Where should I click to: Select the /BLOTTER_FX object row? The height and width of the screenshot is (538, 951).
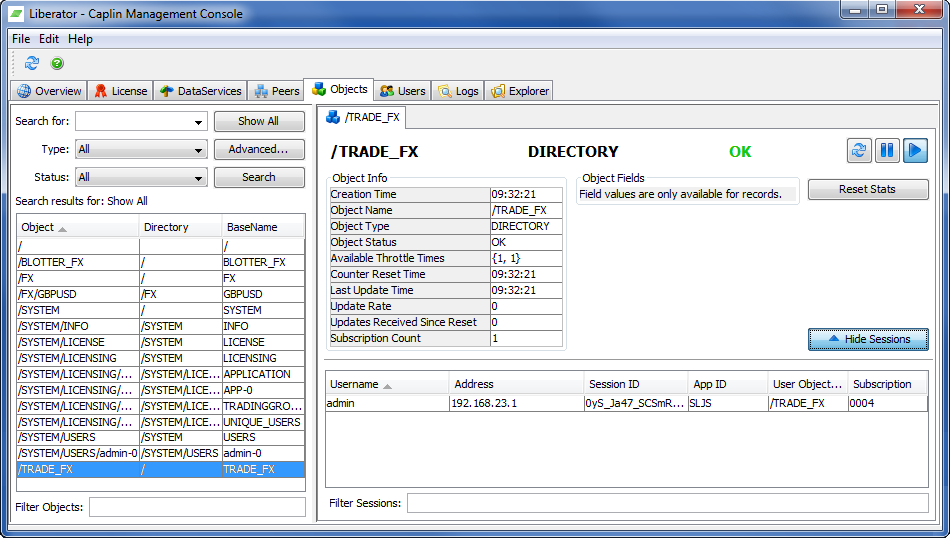pyautogui.click(x=161, y=262)
